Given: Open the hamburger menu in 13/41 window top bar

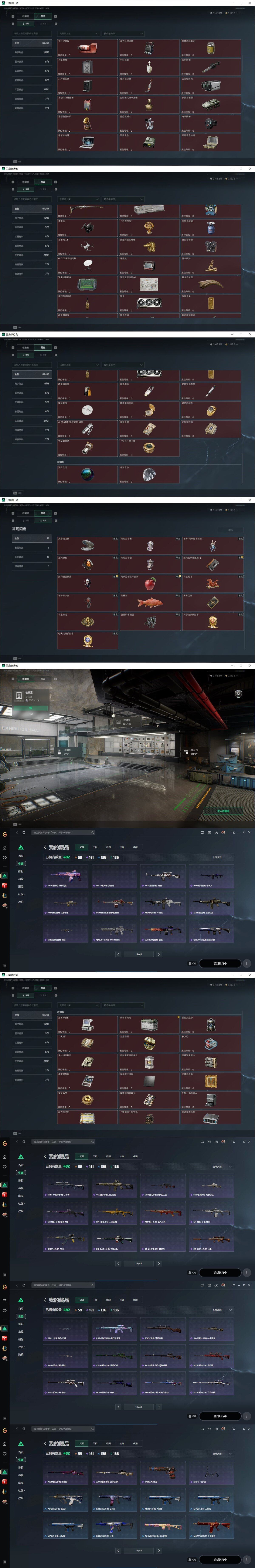Looking at the screenshot, I should [234, 1285].
